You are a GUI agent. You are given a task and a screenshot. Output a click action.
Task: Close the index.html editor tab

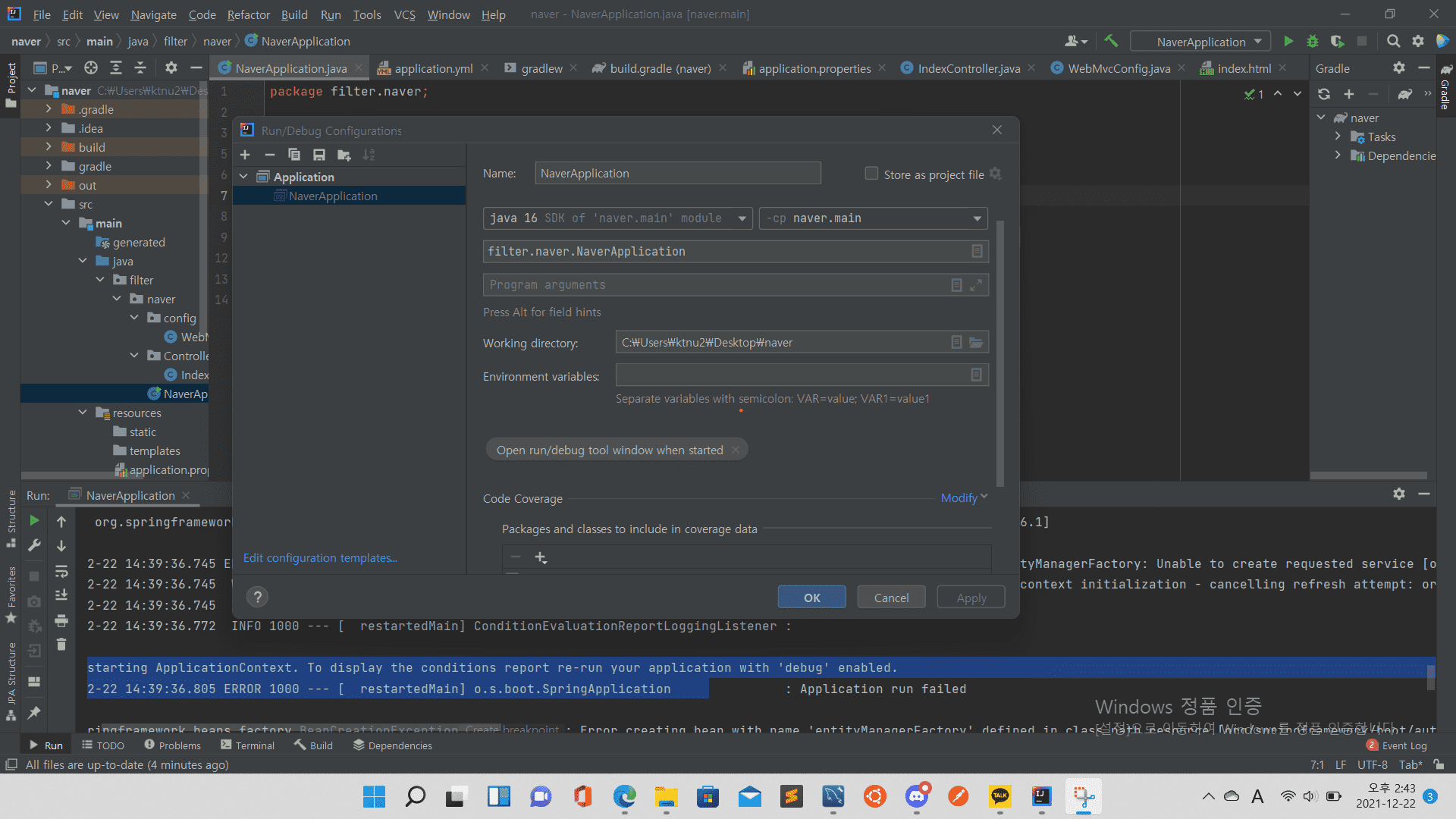(x=1282, y=67)
